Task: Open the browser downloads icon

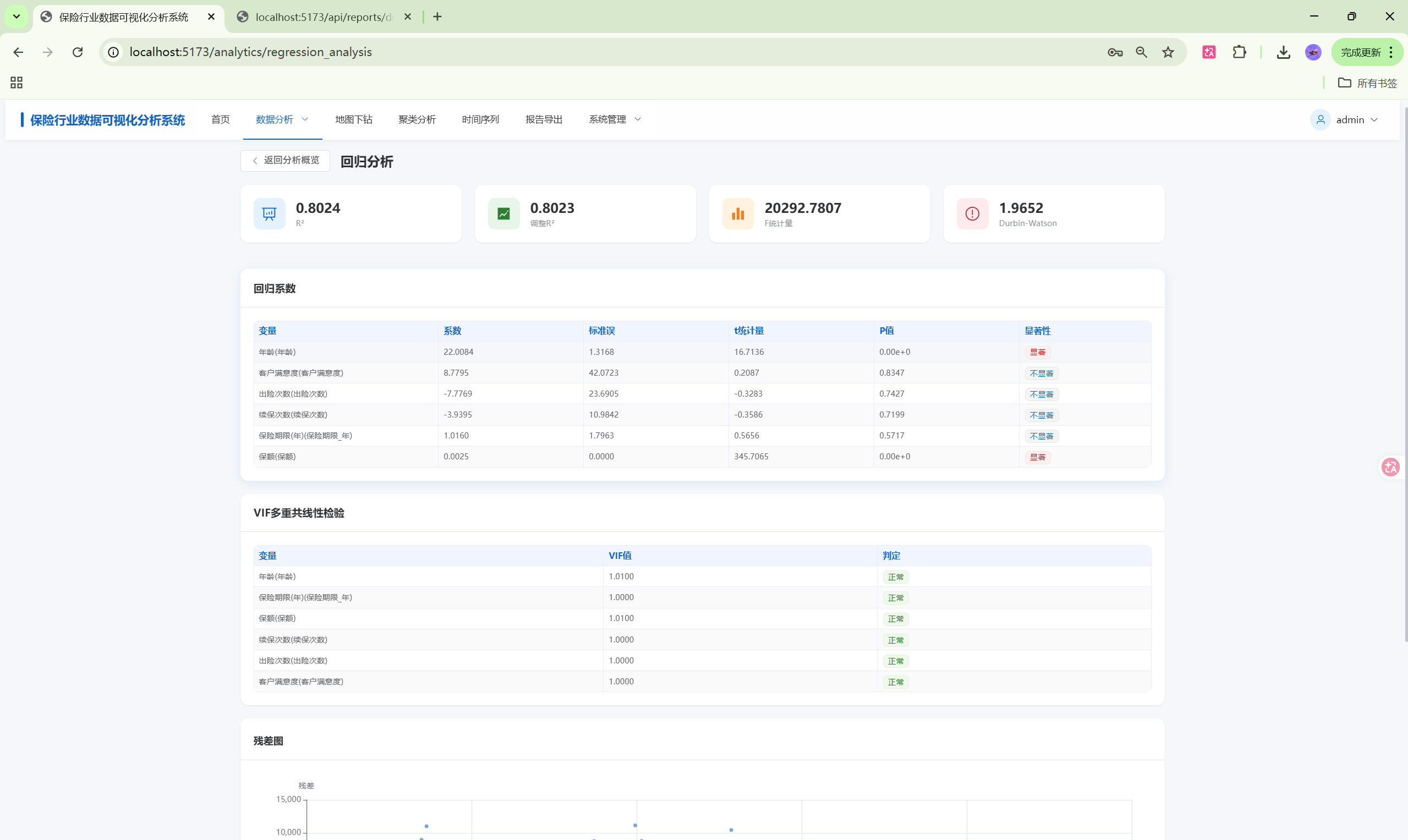Action: (1283, 52)
